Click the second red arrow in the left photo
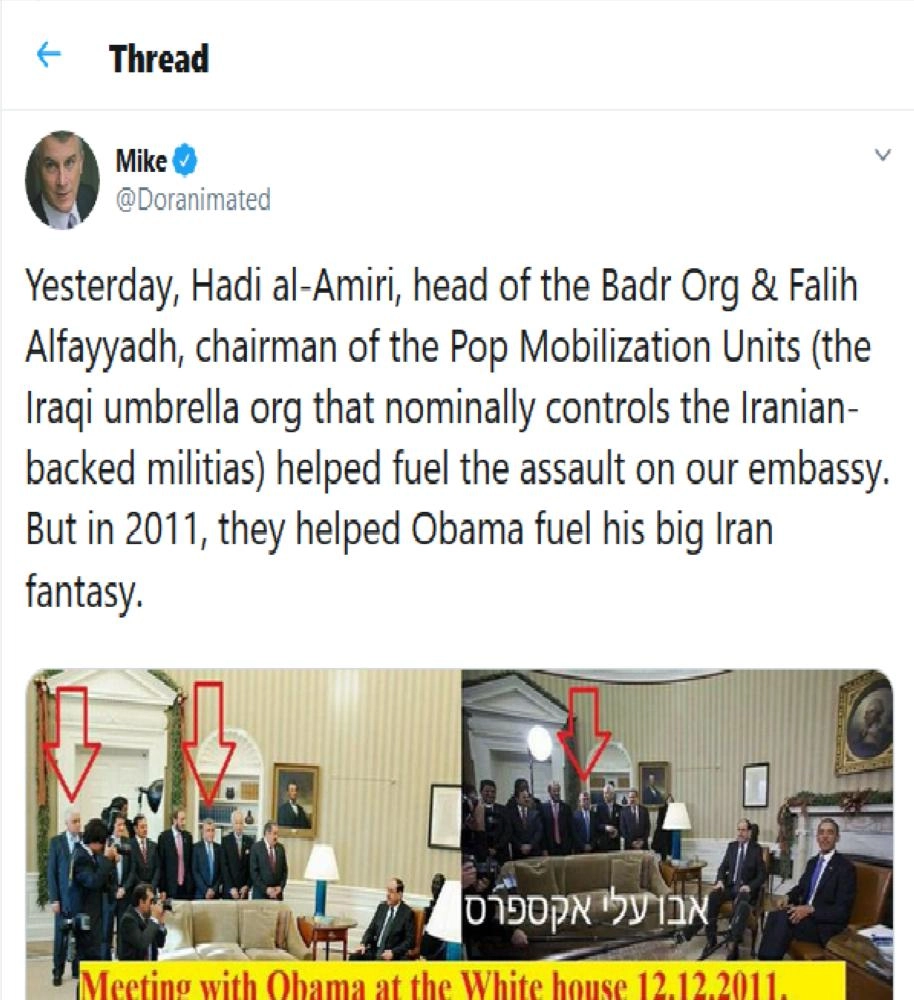 point(209,740)
